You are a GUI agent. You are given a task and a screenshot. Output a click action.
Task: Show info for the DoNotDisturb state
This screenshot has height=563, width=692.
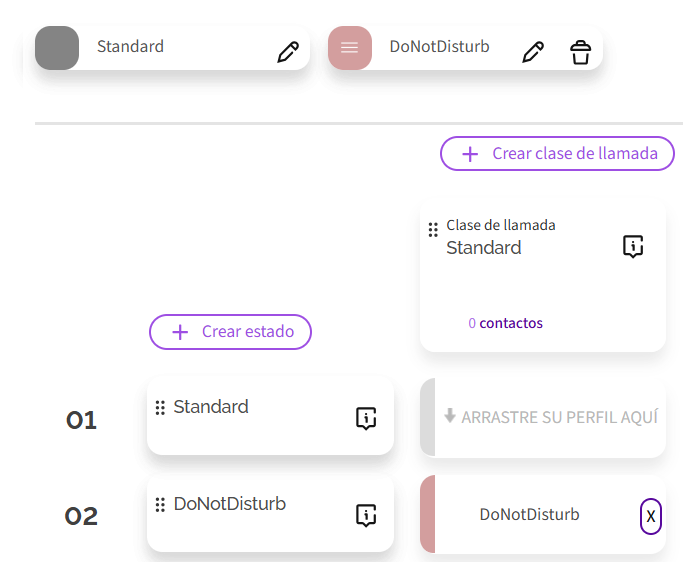[366, 516]
